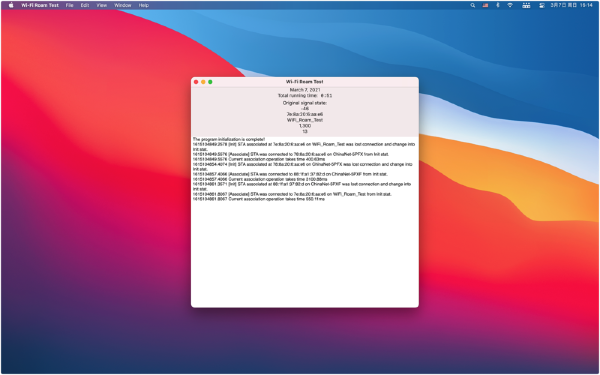Click the log line ending 400.63ms
The width and height of the screenshot is (600, 375).
pyautogui.click(x=259, y=159)
